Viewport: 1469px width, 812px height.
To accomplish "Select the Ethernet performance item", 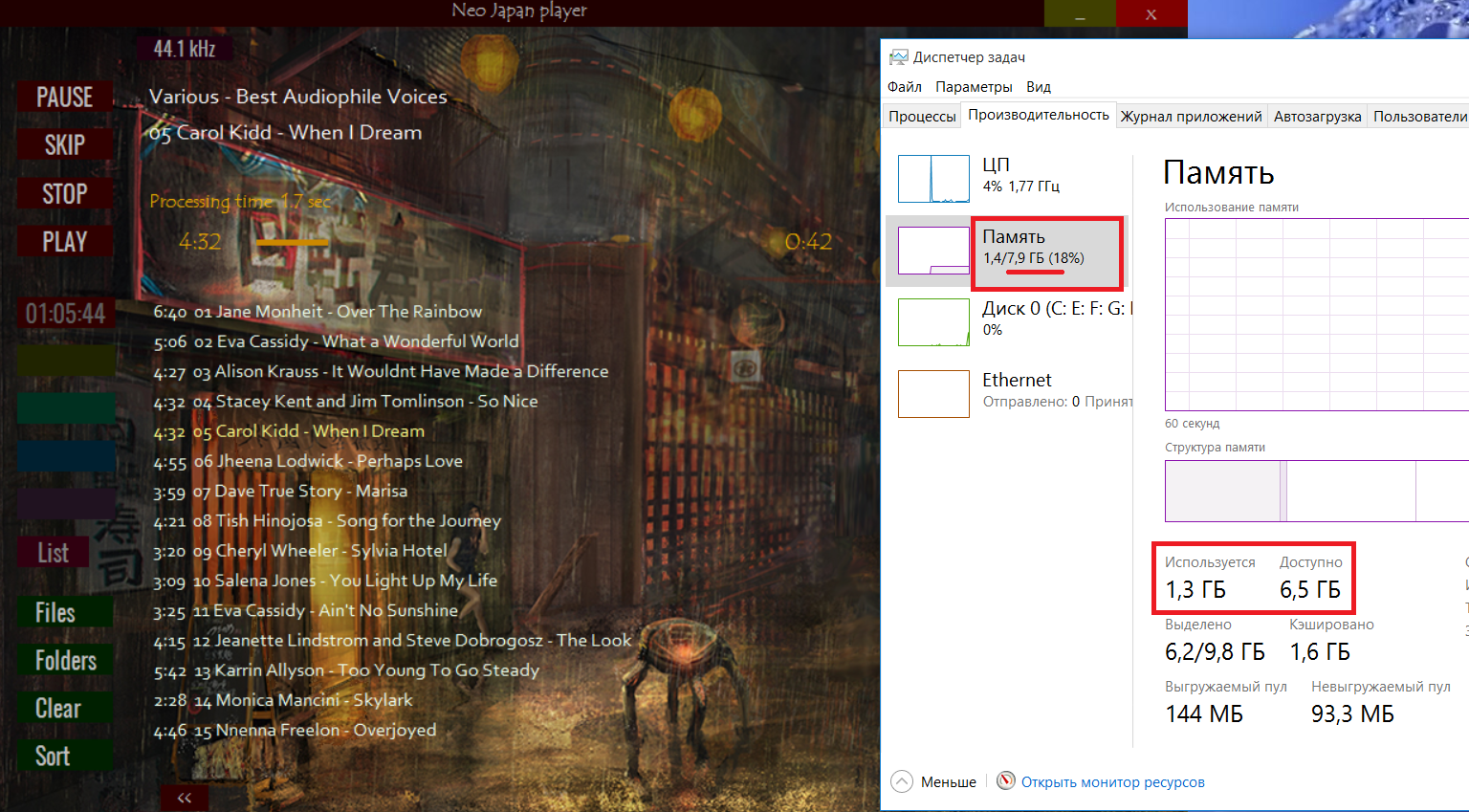I will 1008,394.
